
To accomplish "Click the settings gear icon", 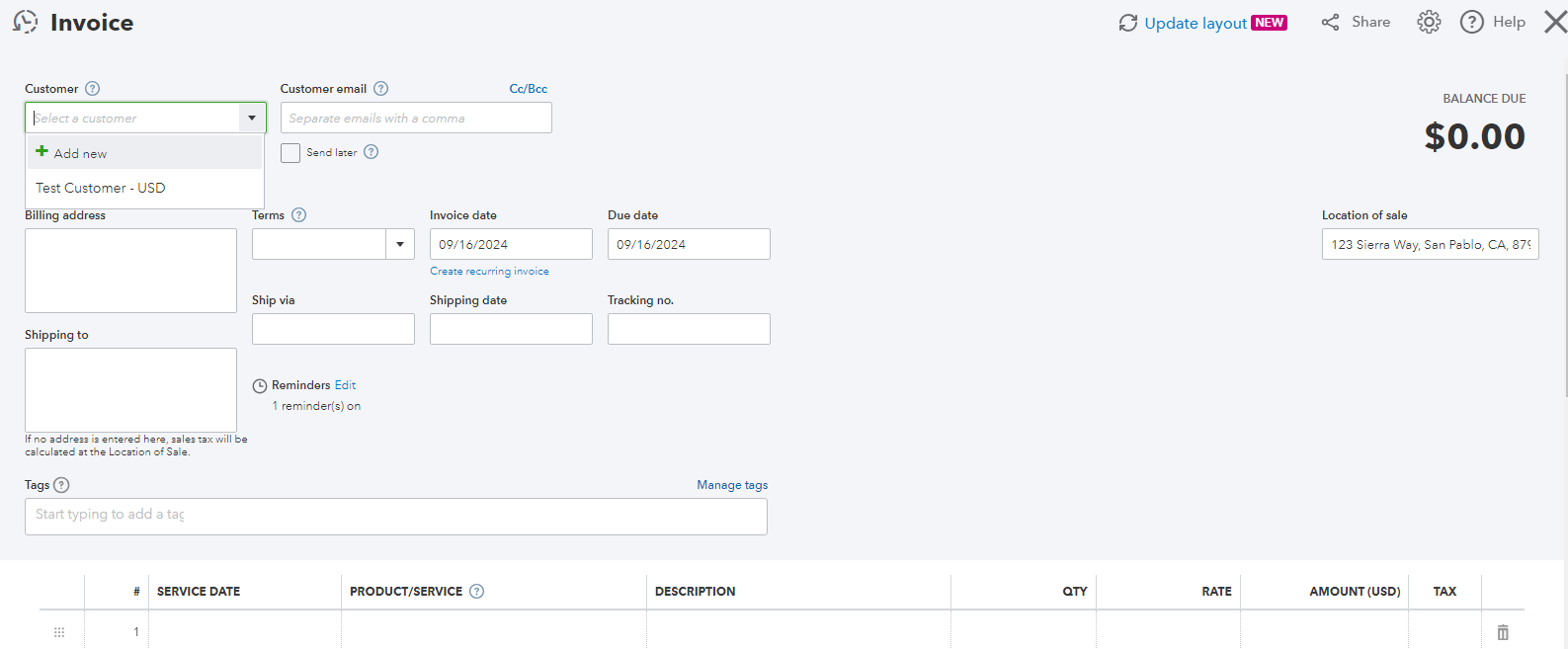I will [x=1429, y=22].
